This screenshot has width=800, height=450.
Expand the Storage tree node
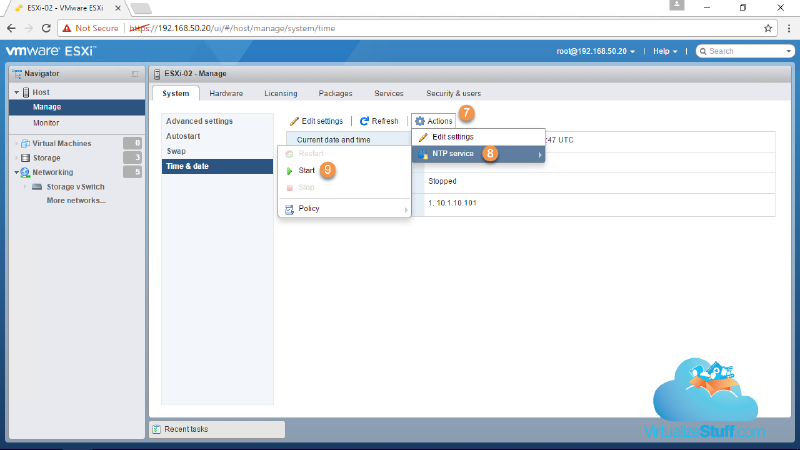tap(16, 158)
